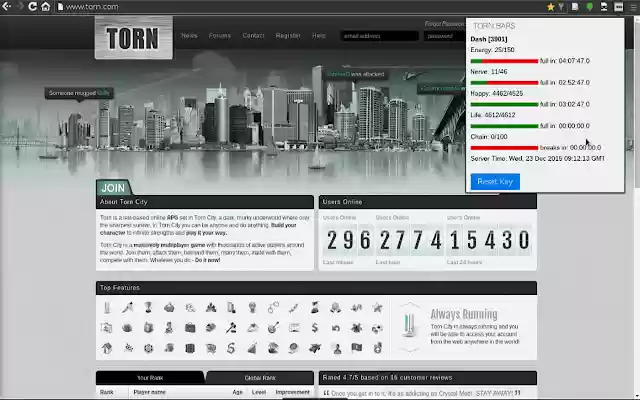Focus the email address input field
Image resolution: width=640 pixels, height=400 pixels.
(x=379, y=36)
